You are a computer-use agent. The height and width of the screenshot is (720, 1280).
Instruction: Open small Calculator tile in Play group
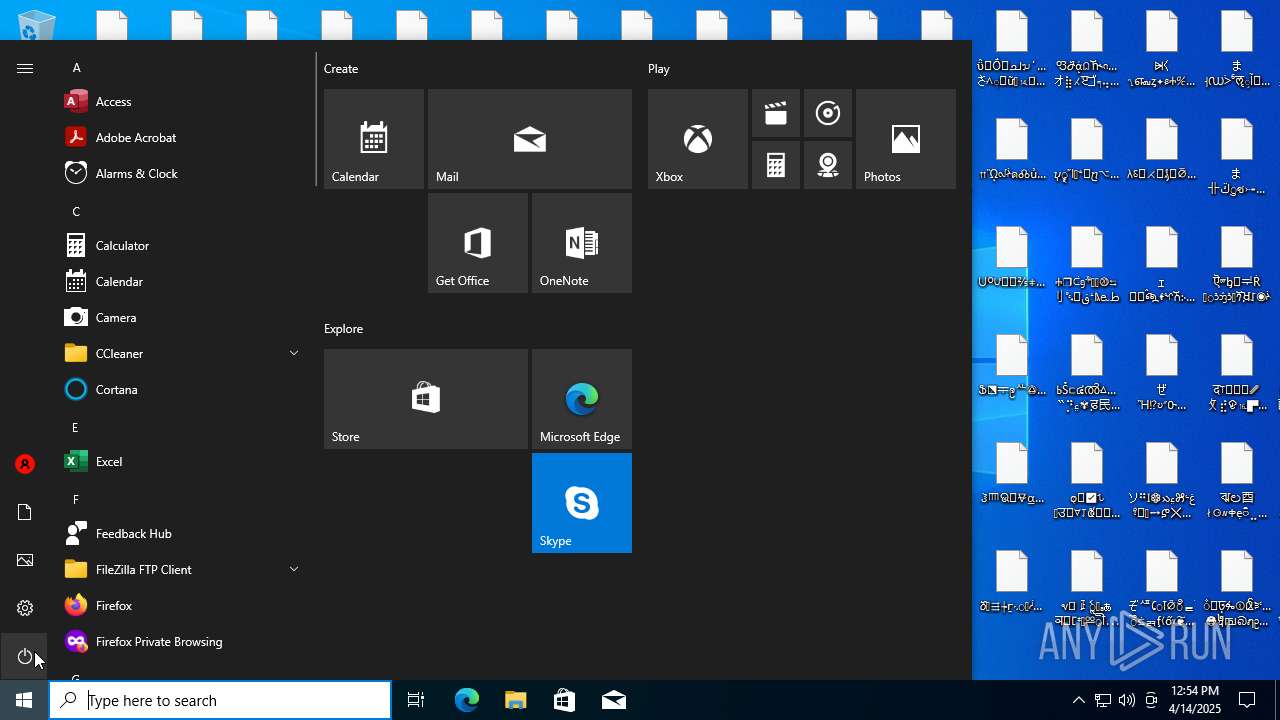(776, 165)
